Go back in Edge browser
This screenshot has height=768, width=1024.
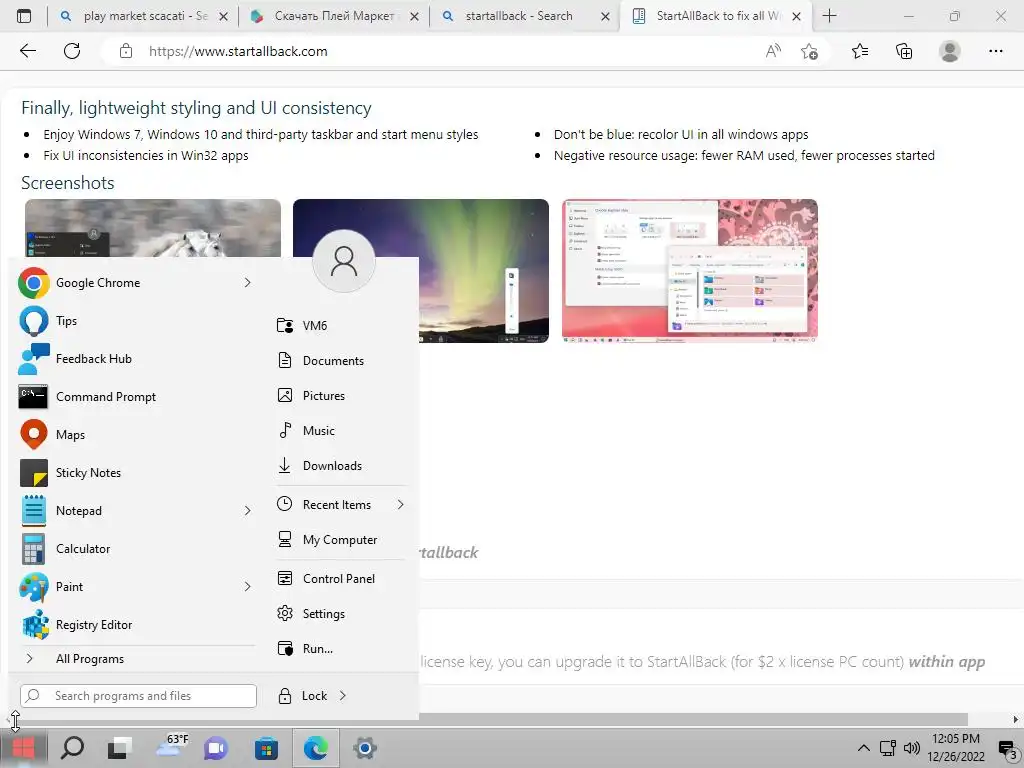coord(27,51)
